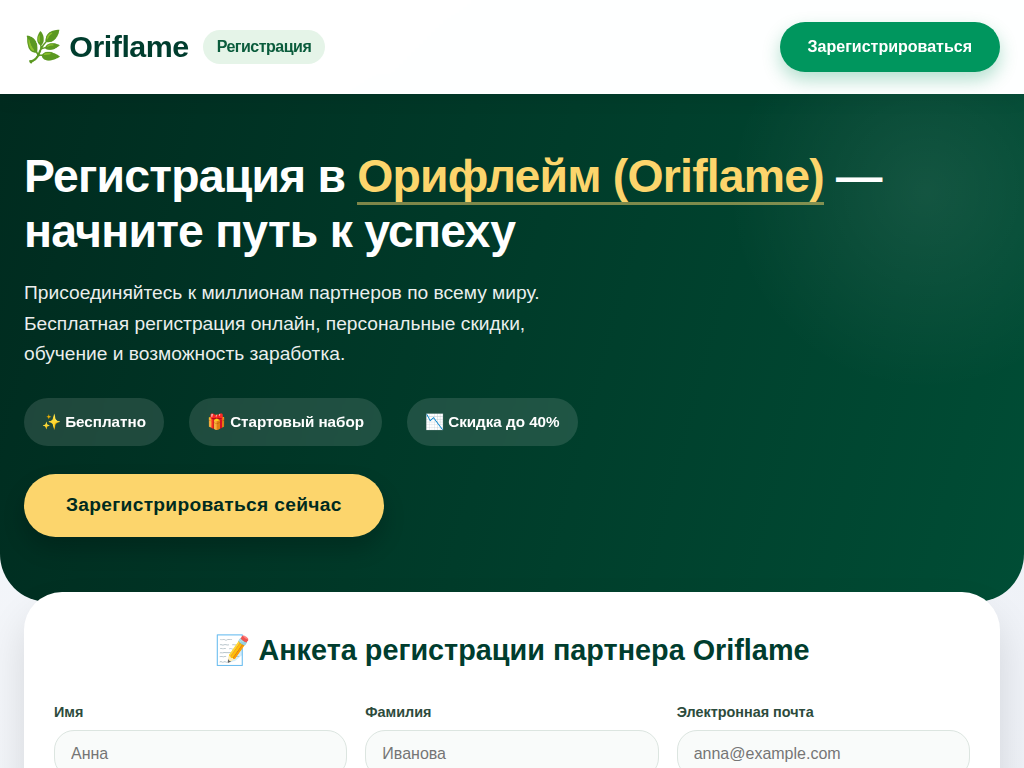1024x768 pixels.
Task: Focus the Имя input field
Action: pyautogui.click(x=200, y=751)
